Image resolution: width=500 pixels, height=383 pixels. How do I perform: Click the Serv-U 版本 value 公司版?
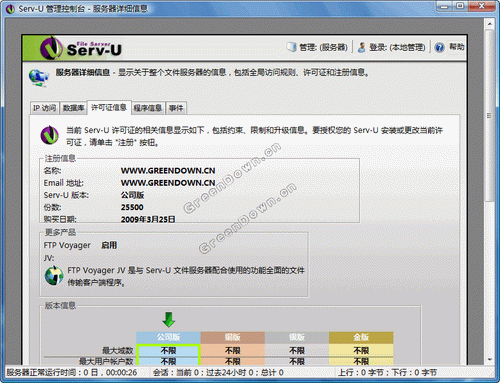[132, 195]
